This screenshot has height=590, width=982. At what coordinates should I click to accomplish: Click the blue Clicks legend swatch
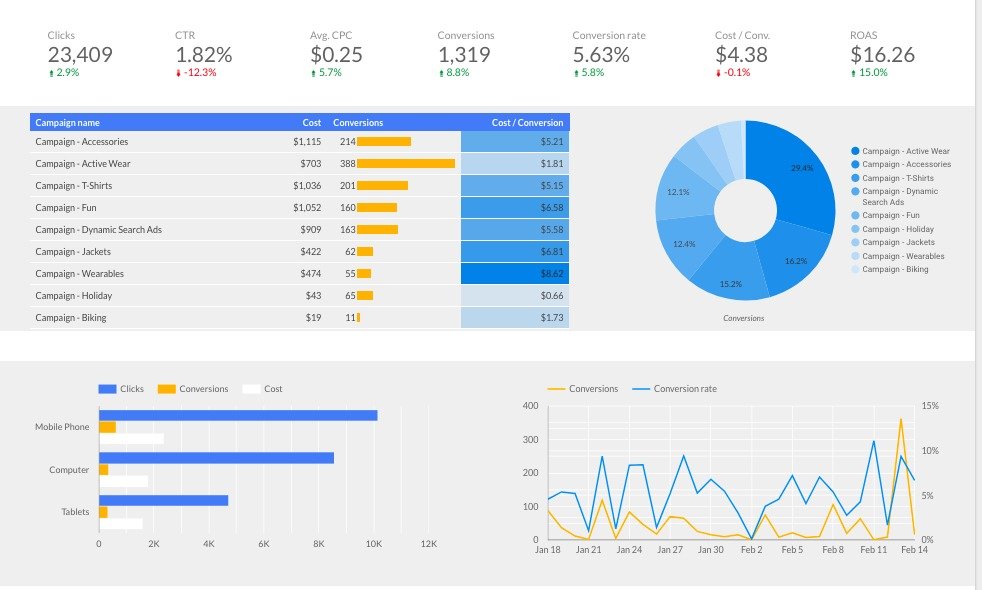[x=107, y=389]
